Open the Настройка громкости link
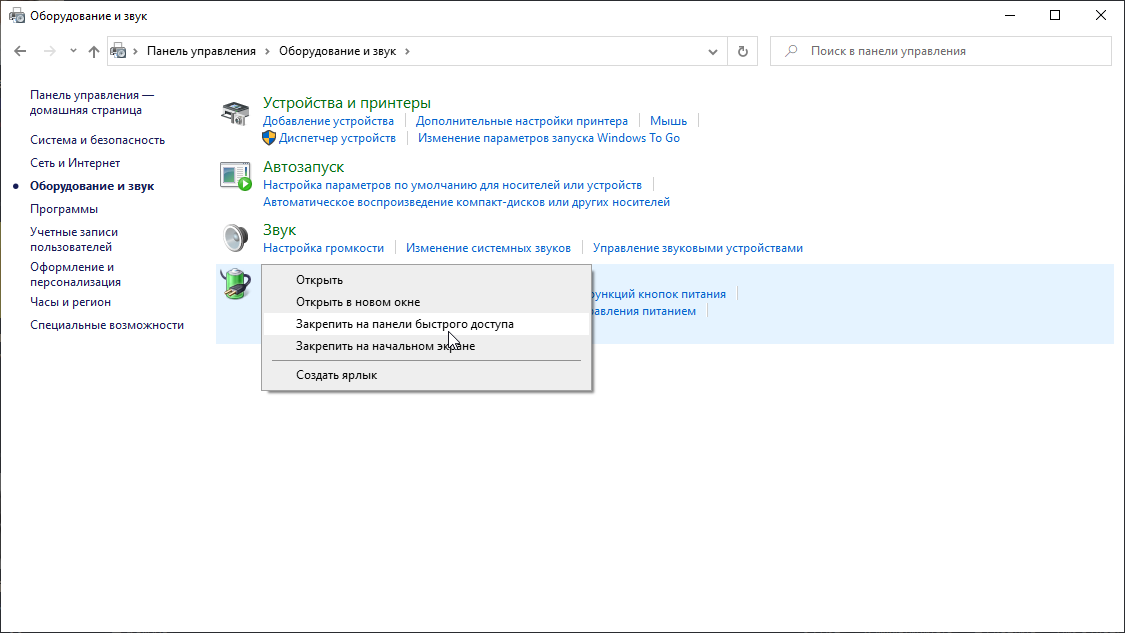The image size is (1125, 633). tap(323, 248)
